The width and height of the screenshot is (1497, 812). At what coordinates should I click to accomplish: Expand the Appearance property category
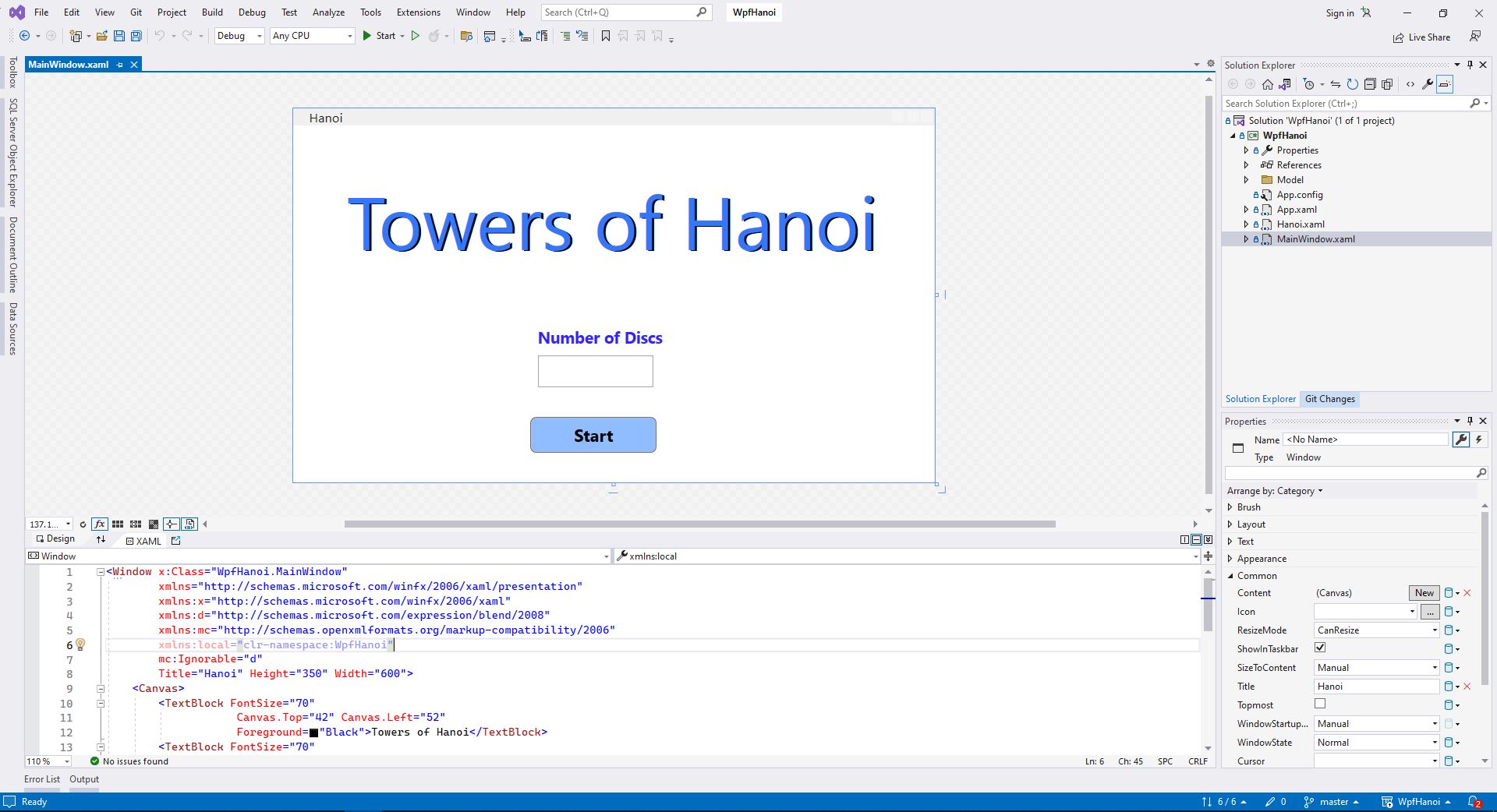coord(1230,559)
